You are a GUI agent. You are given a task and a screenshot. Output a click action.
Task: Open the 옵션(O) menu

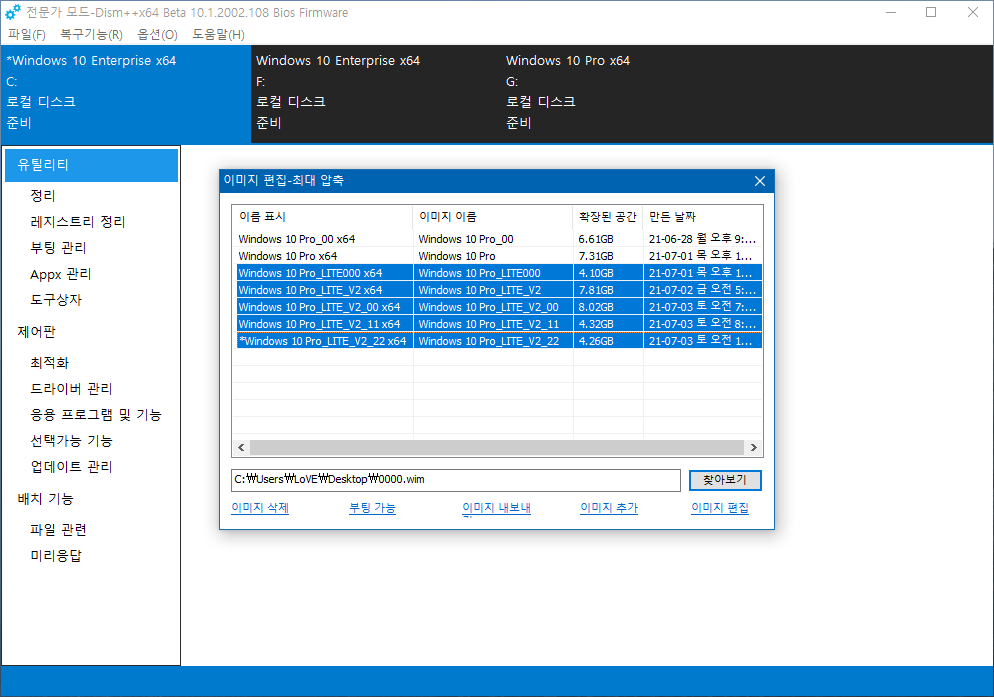coord(157,34)
